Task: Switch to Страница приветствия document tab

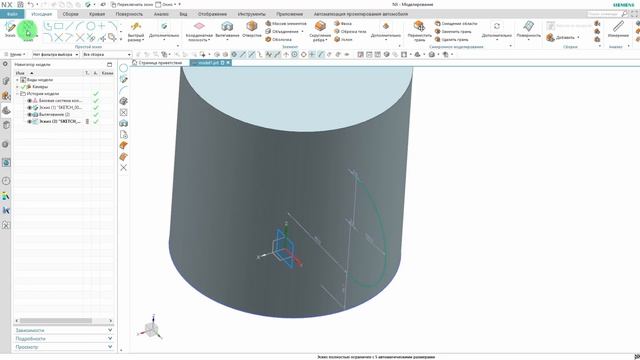Action: tap(157, 63)
